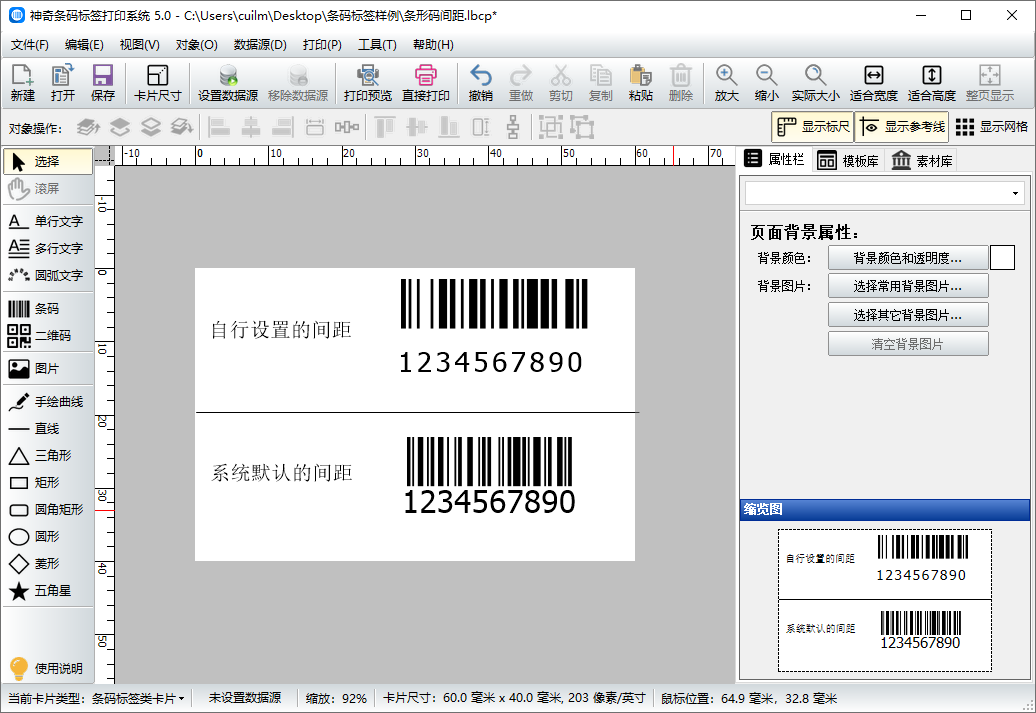Click the 卡片尺寸 60.0 毫米 status text
The image size is (1036, 713).
tap(514, 698)
